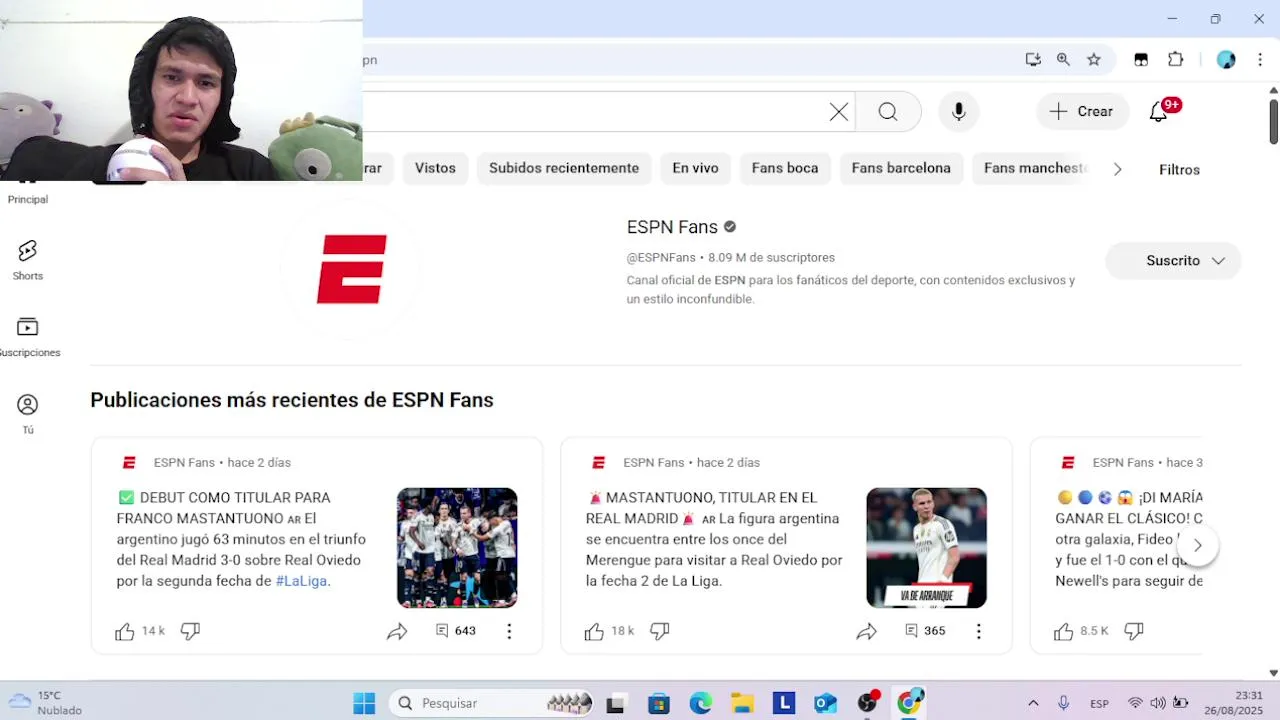
Task: Click the Pesquisar taskbar search box
Action: [490, 703]
